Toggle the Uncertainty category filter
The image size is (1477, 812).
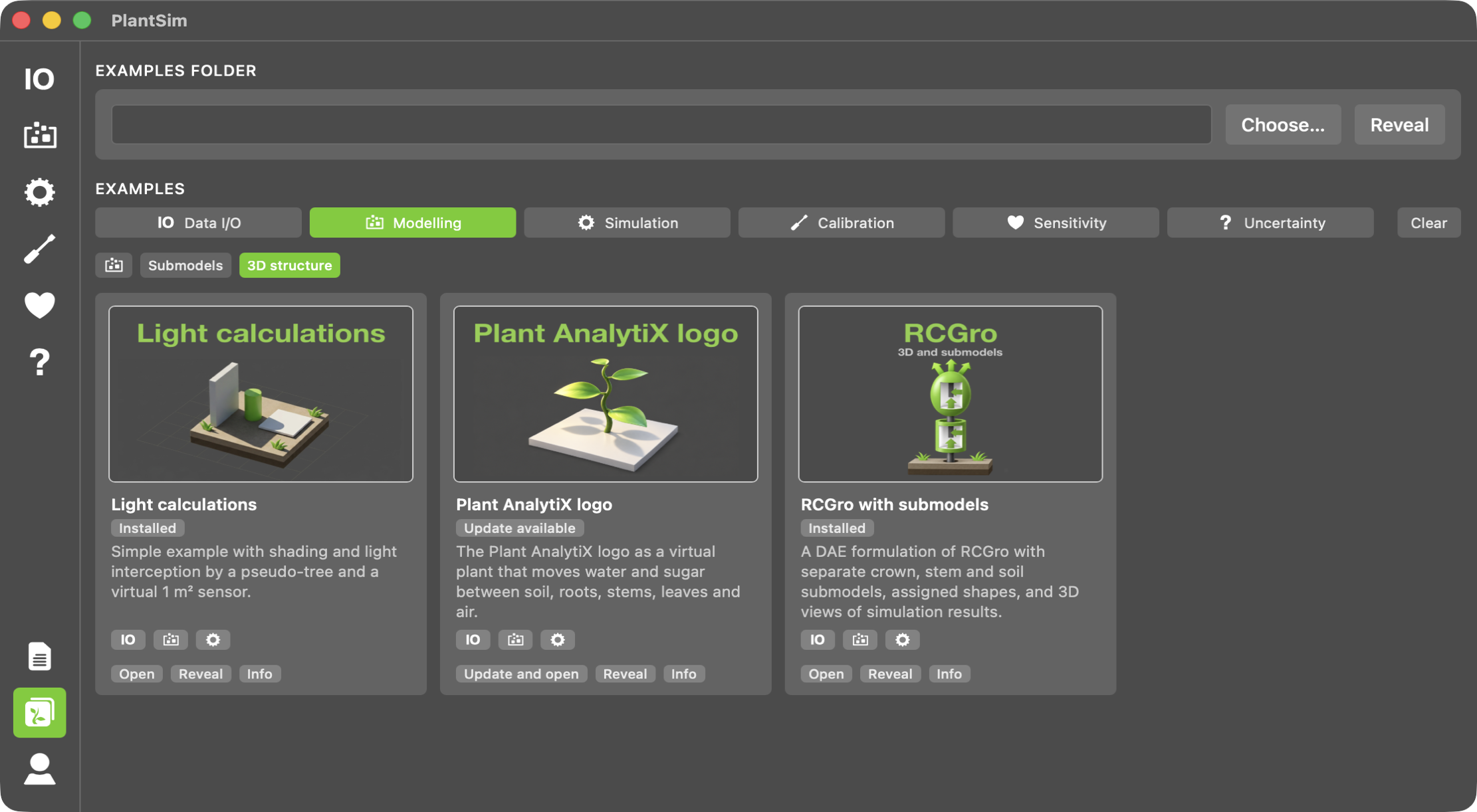point(1270,223)
